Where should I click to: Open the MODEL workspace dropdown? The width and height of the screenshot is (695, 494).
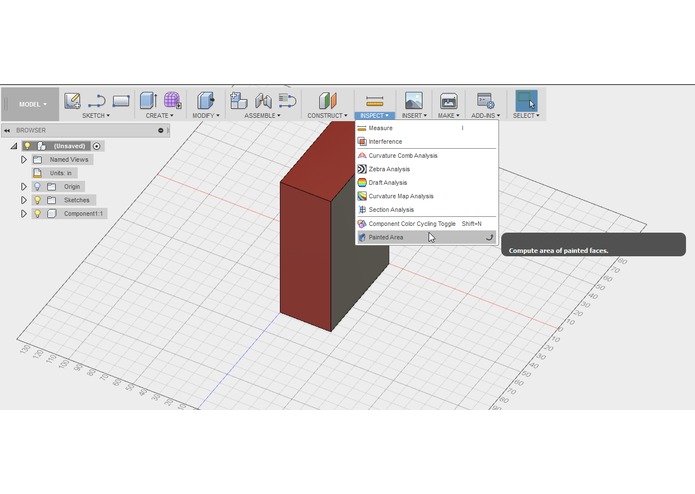32,104
